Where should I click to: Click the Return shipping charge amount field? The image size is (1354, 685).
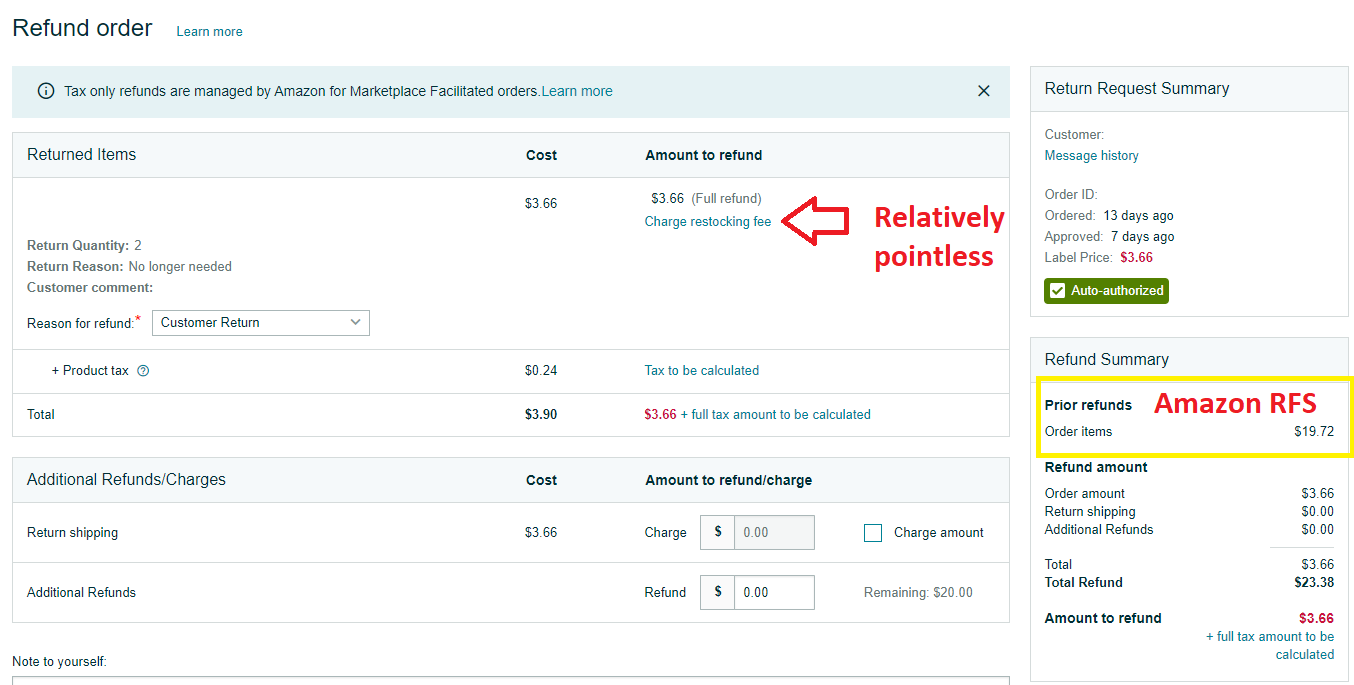[773, 532]
